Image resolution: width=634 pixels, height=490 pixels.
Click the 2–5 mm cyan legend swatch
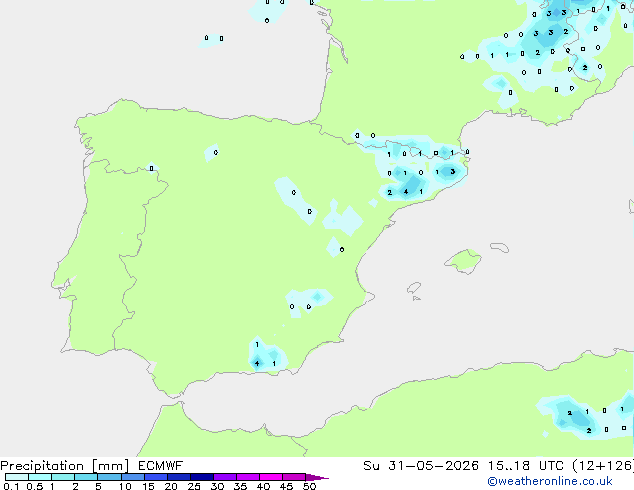(86, 477)
